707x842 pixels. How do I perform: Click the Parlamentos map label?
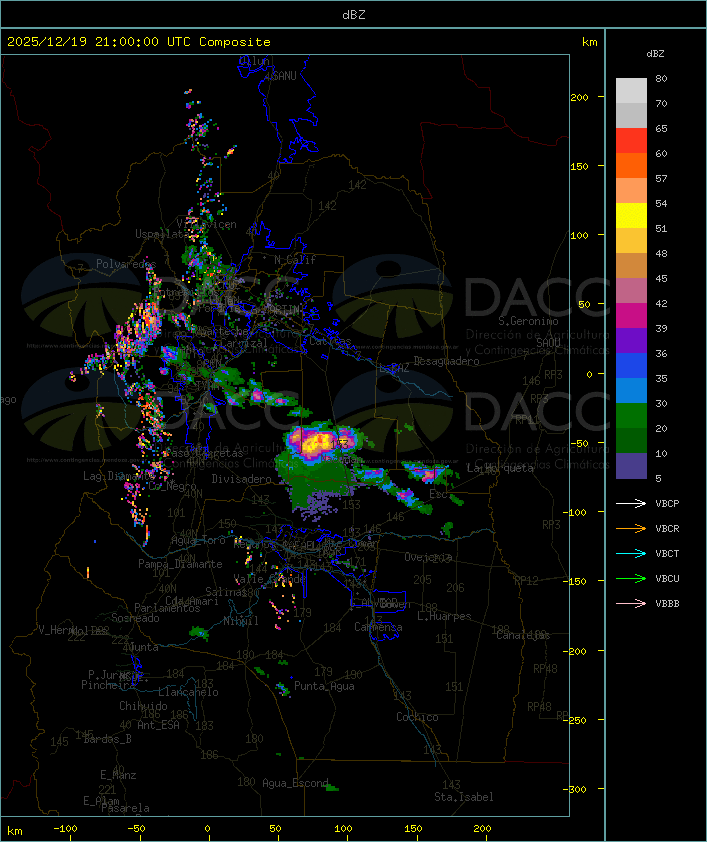click(x=167, y=608)
